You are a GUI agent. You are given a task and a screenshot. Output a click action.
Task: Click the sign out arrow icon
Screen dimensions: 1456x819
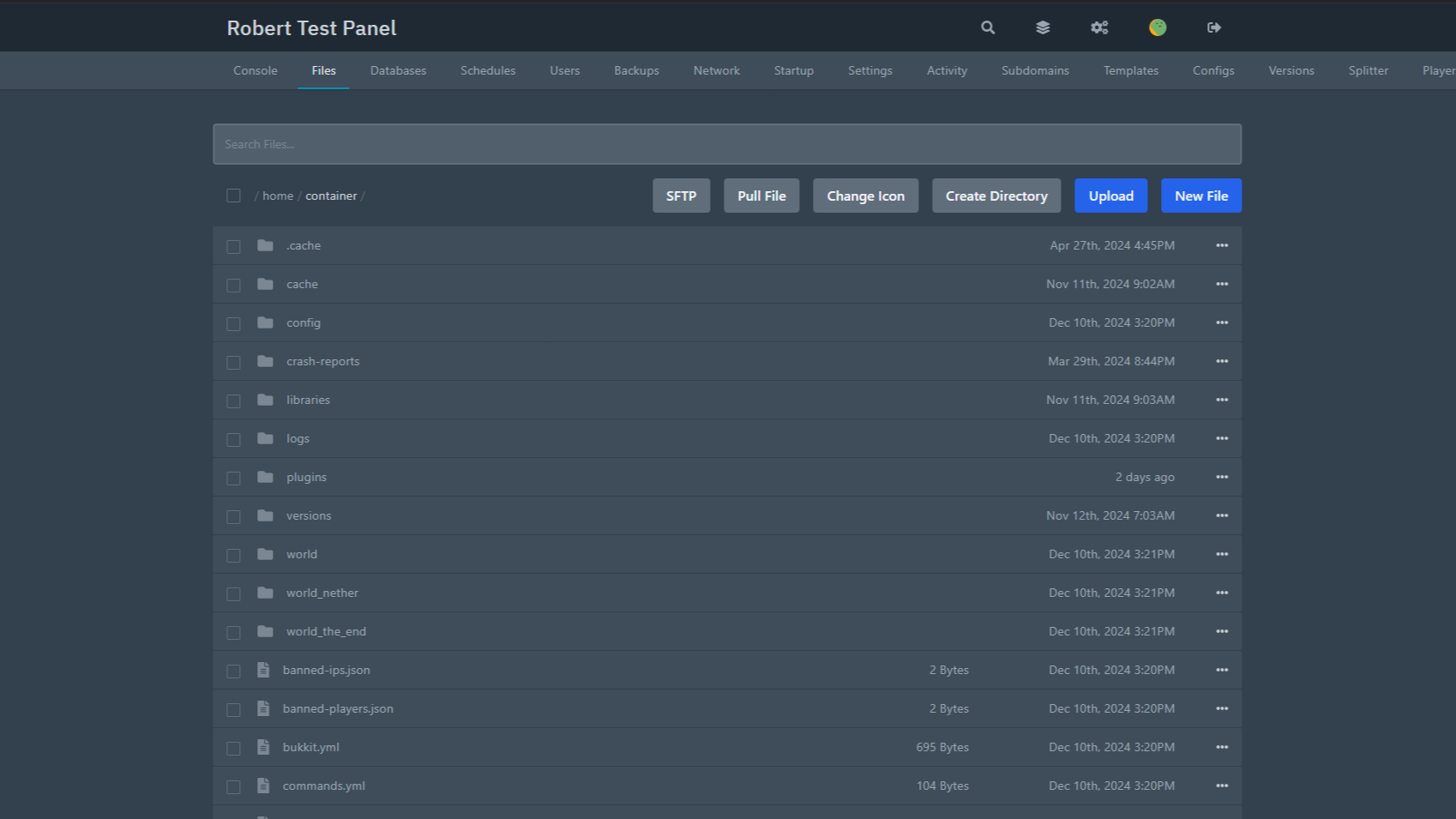point(1214,27)
